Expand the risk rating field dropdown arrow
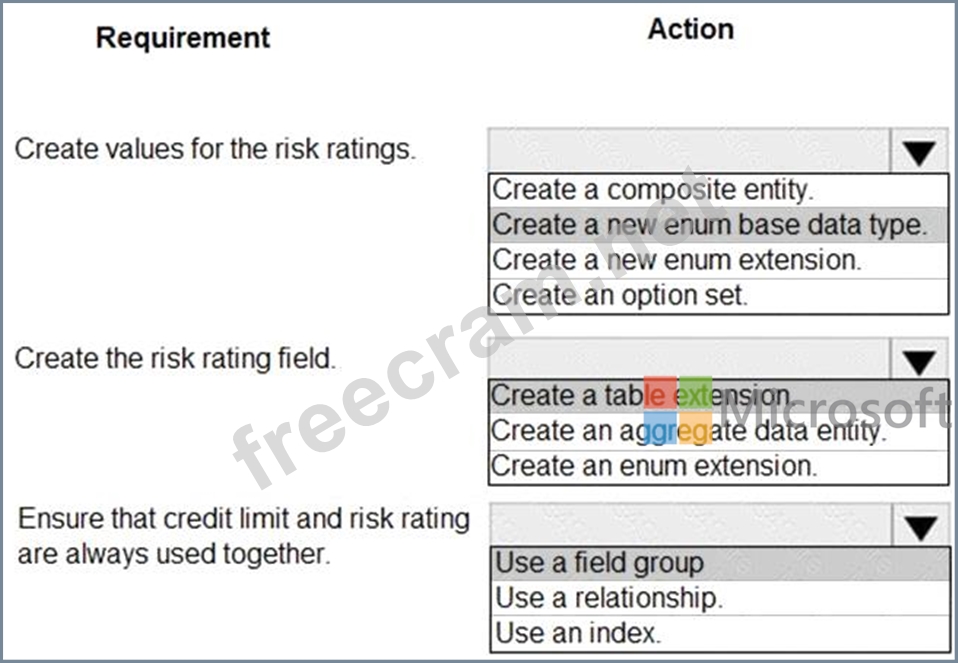The image size is (958, 663). [x=920, y=360]
